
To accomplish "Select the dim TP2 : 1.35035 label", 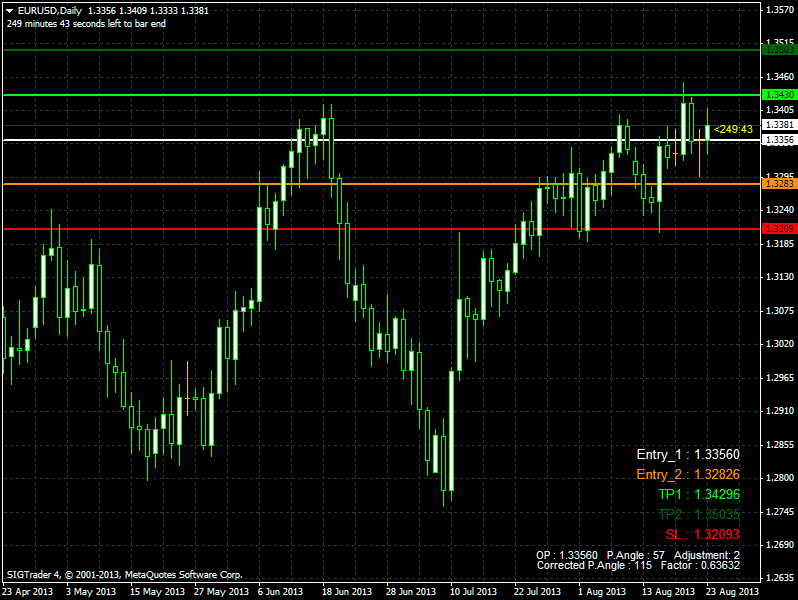I will [699, 514].
